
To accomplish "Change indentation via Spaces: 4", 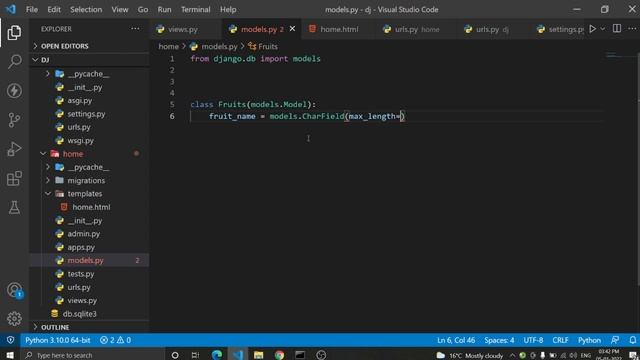I will click(499, 340).
